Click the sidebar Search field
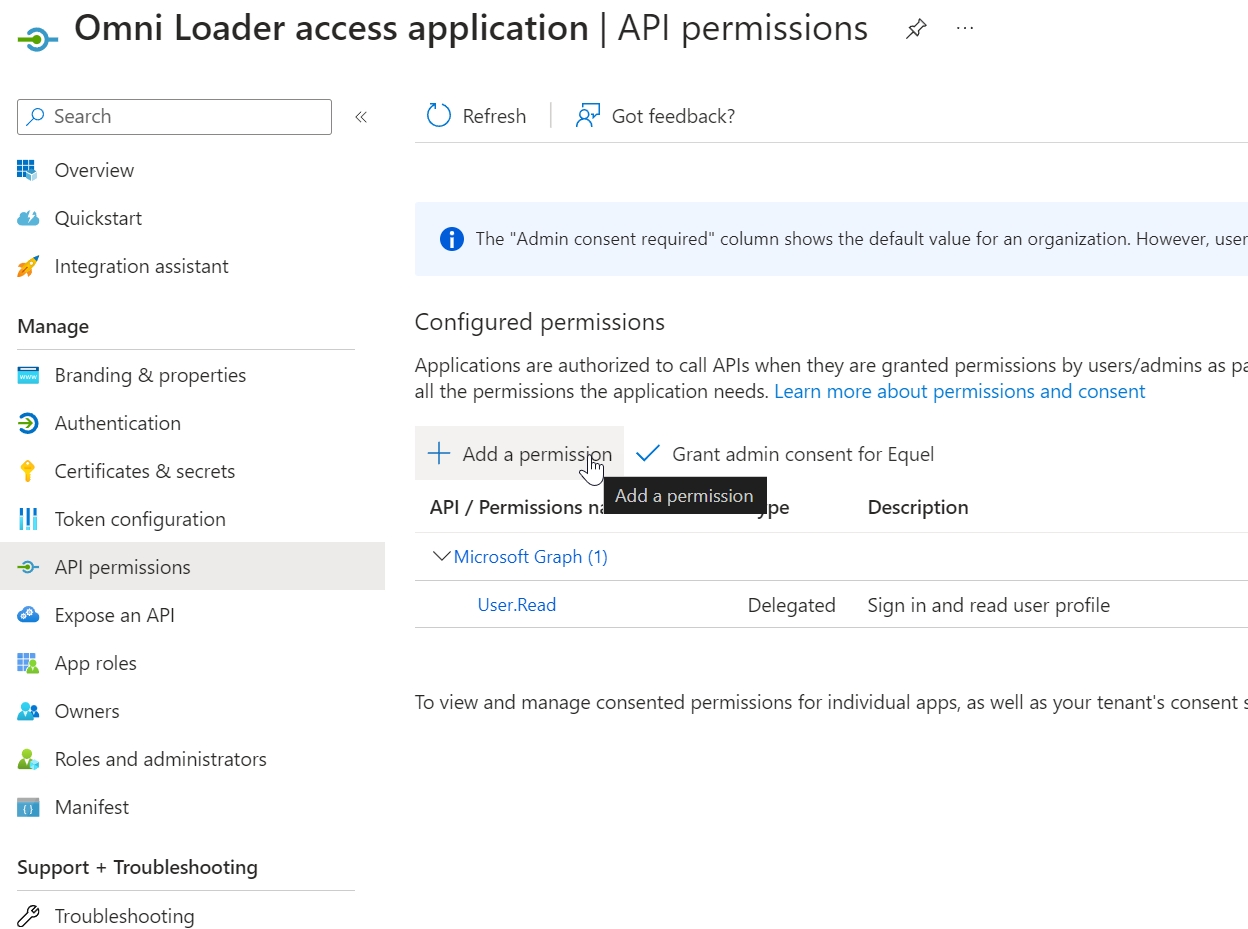Screen dimensions: 1248x929 [x=175, y=117]
